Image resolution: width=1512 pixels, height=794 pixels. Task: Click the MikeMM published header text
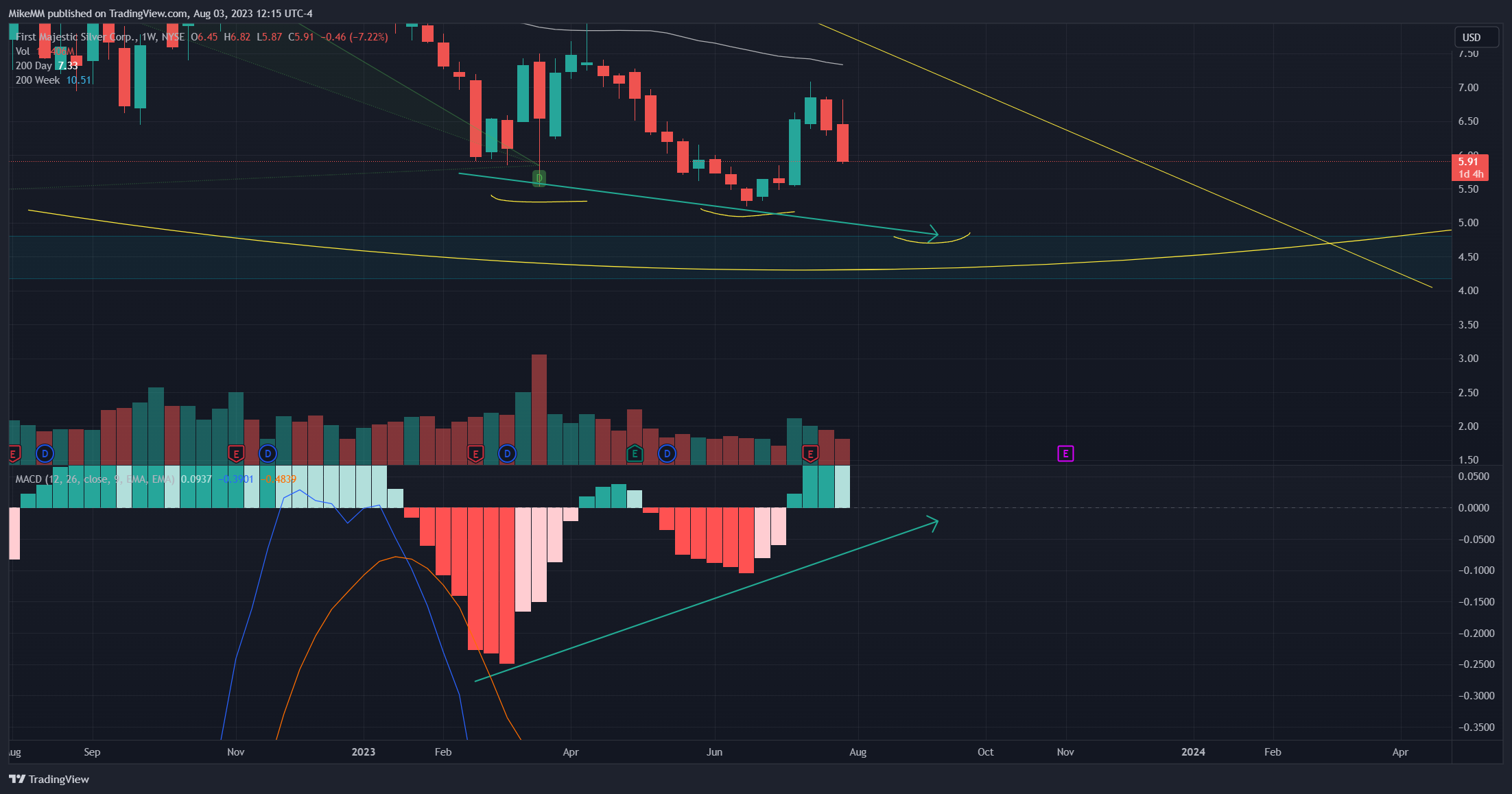(x=161, y=14)
